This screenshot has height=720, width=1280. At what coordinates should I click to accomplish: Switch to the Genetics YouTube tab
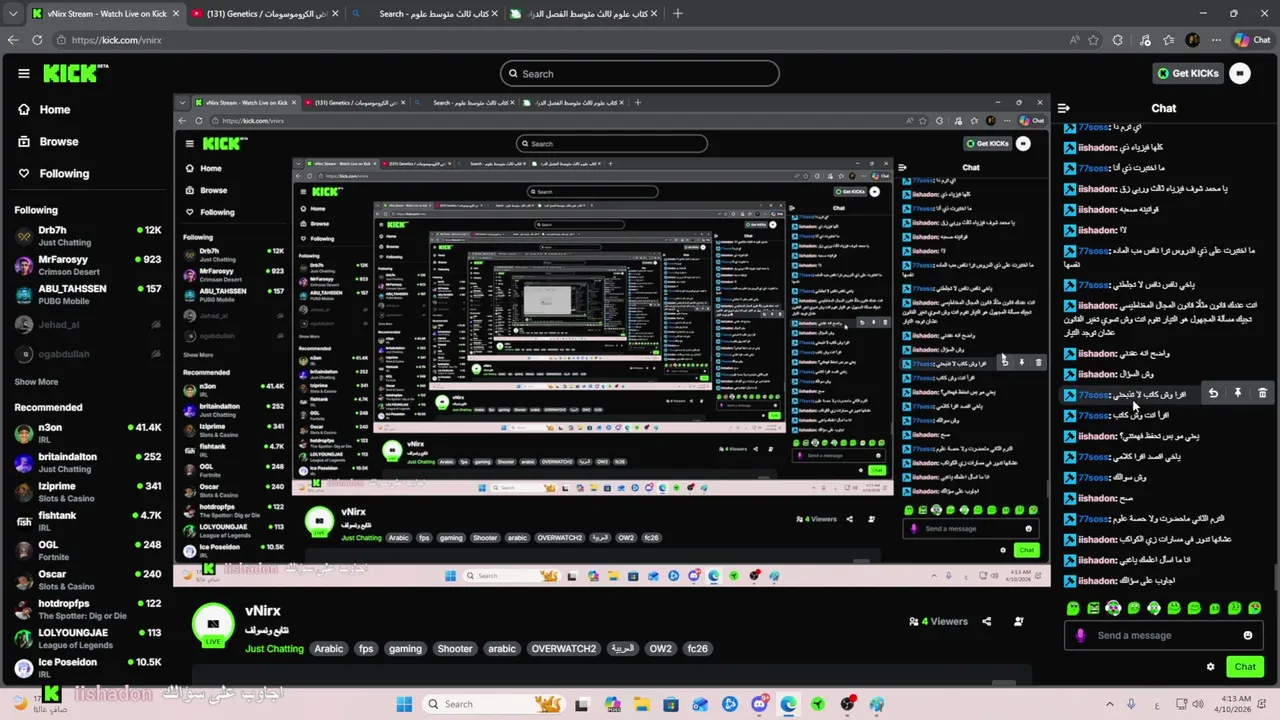pyautogui.click(x=263, y=14)
